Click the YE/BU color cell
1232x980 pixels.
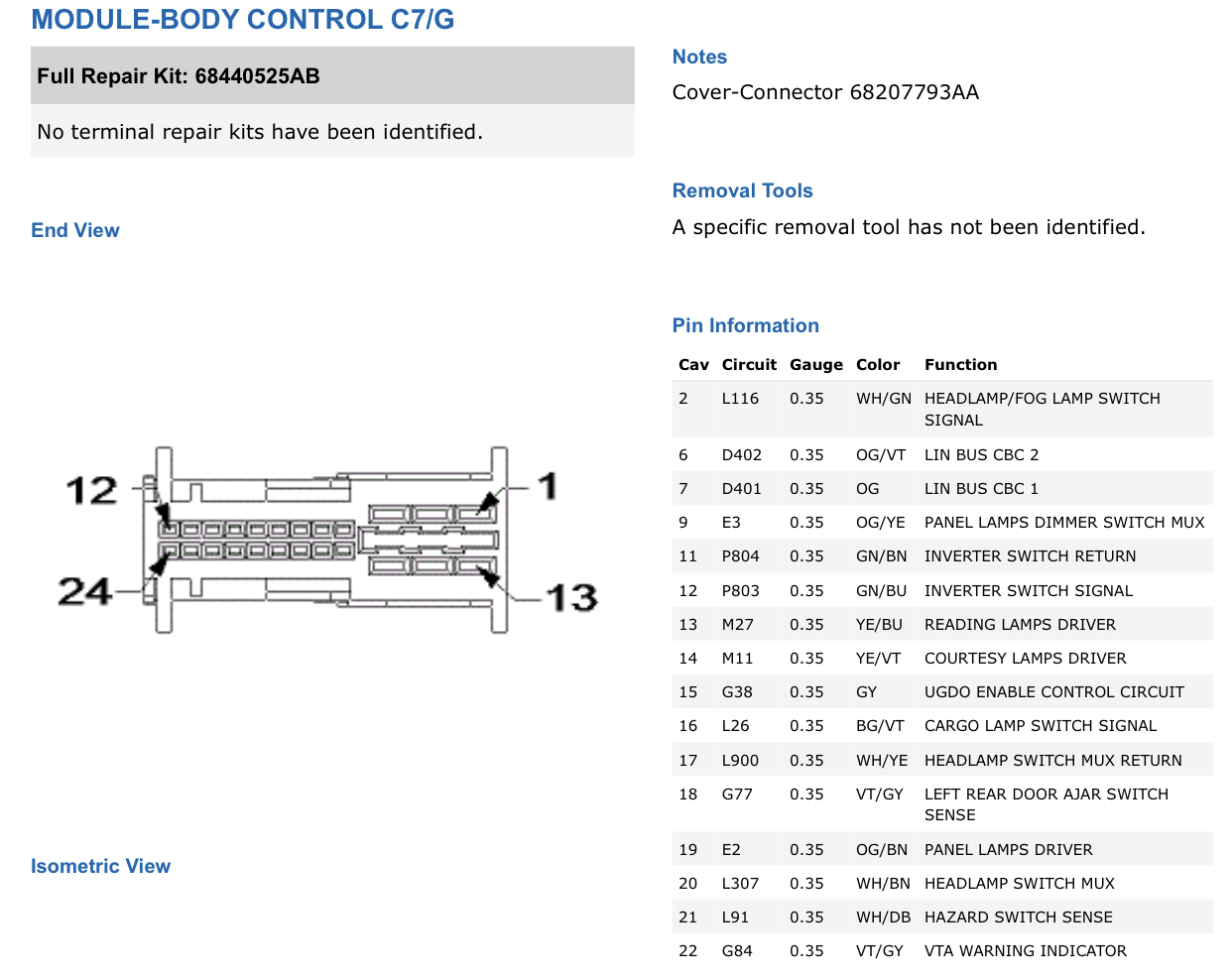tap(879, 625)
